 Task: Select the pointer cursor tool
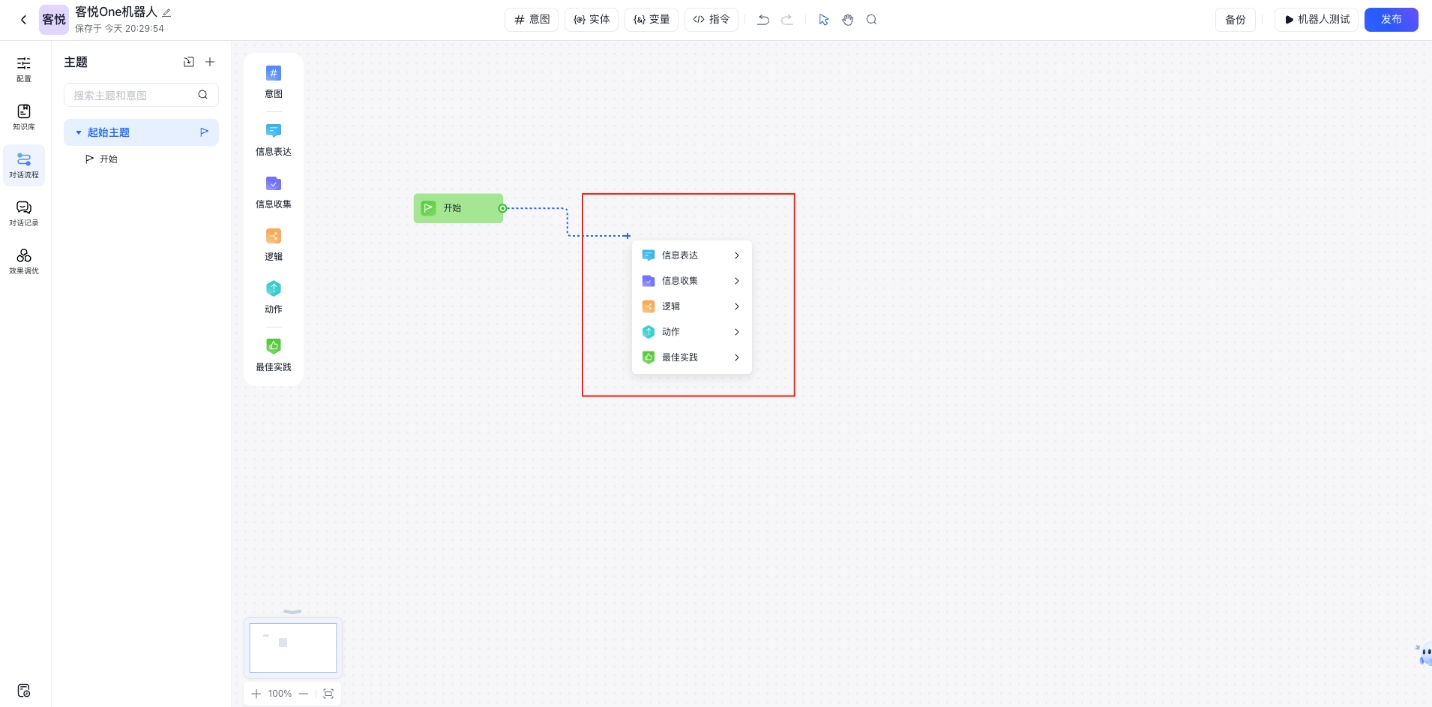point(823,20)
